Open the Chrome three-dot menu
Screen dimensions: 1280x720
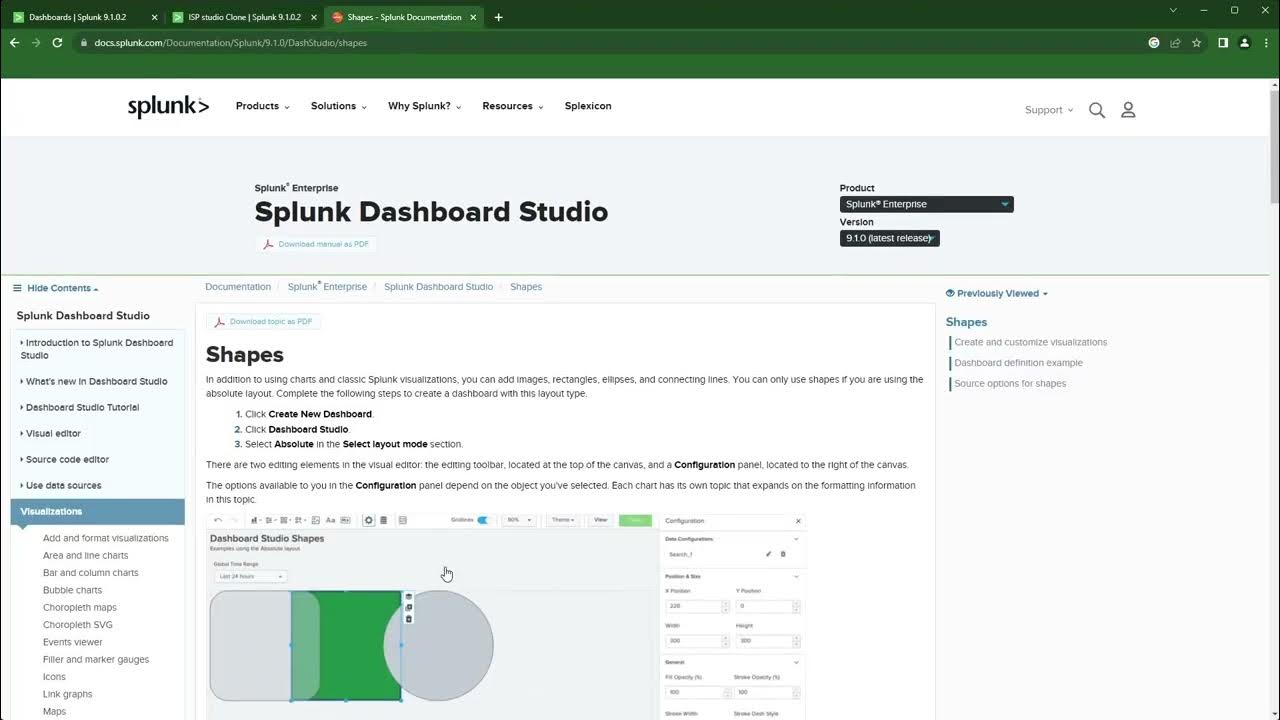[x=1265, y=43]
